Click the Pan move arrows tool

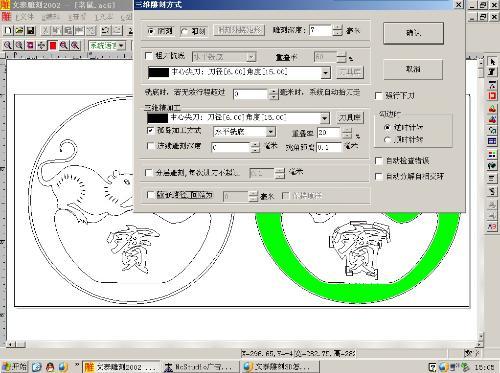41,45
